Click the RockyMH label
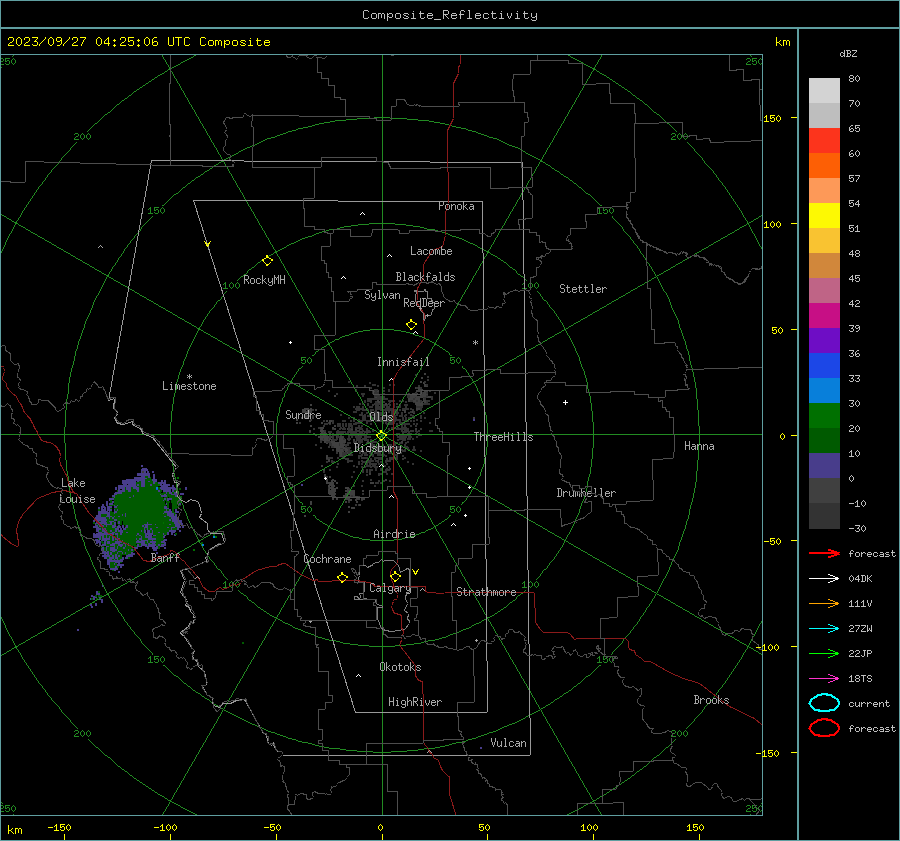 pos(264,280)
